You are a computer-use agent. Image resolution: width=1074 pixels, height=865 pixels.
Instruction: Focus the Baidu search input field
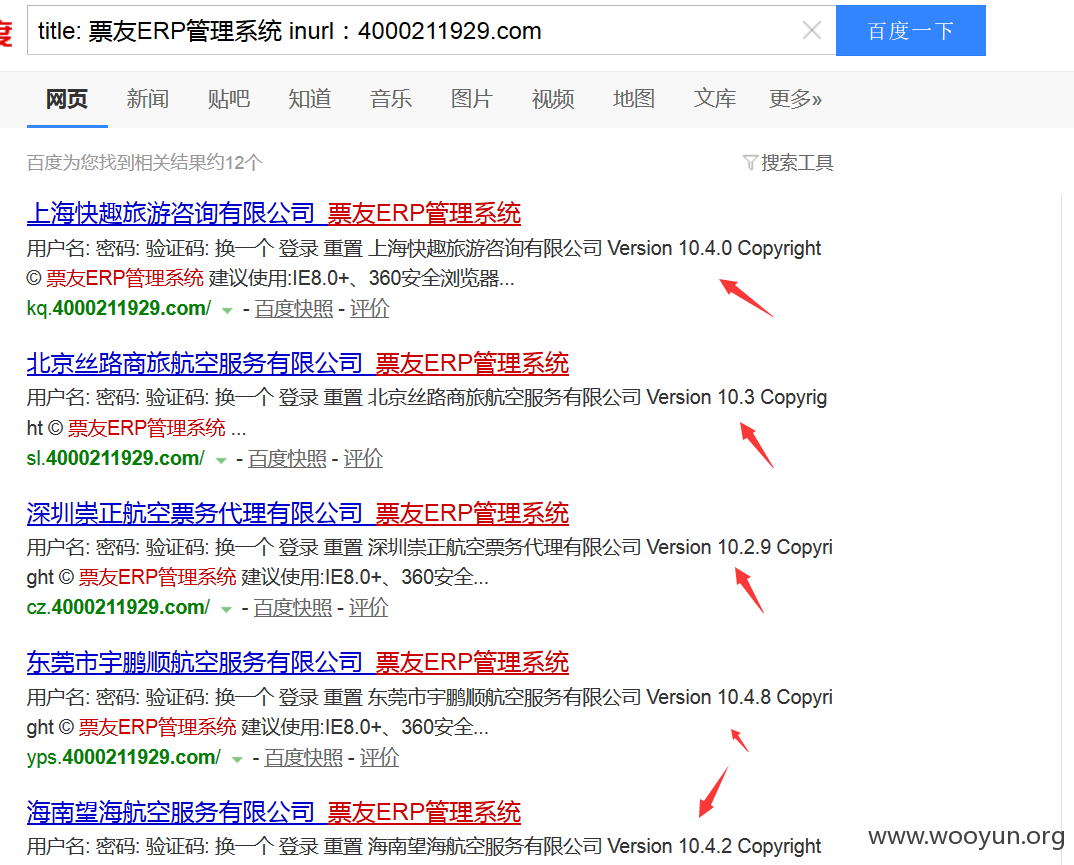coord(432,30)
